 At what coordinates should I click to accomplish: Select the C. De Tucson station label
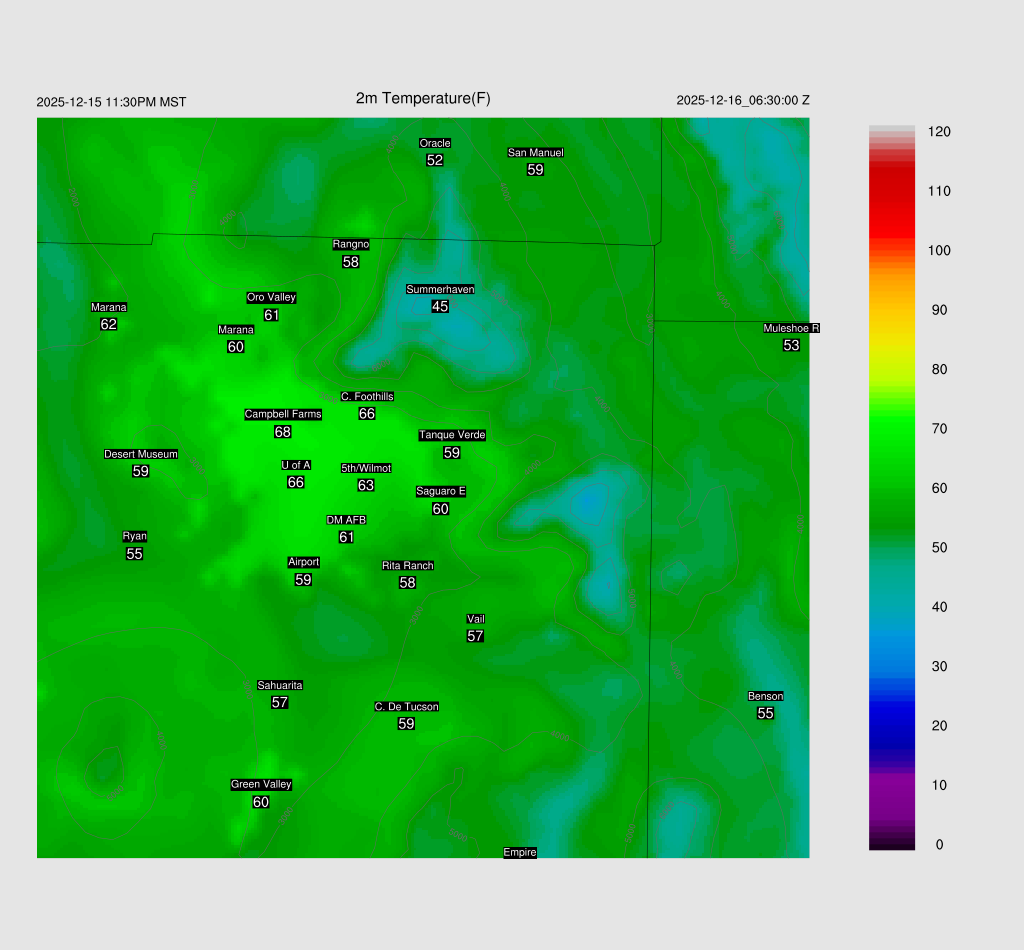(406, 707)
